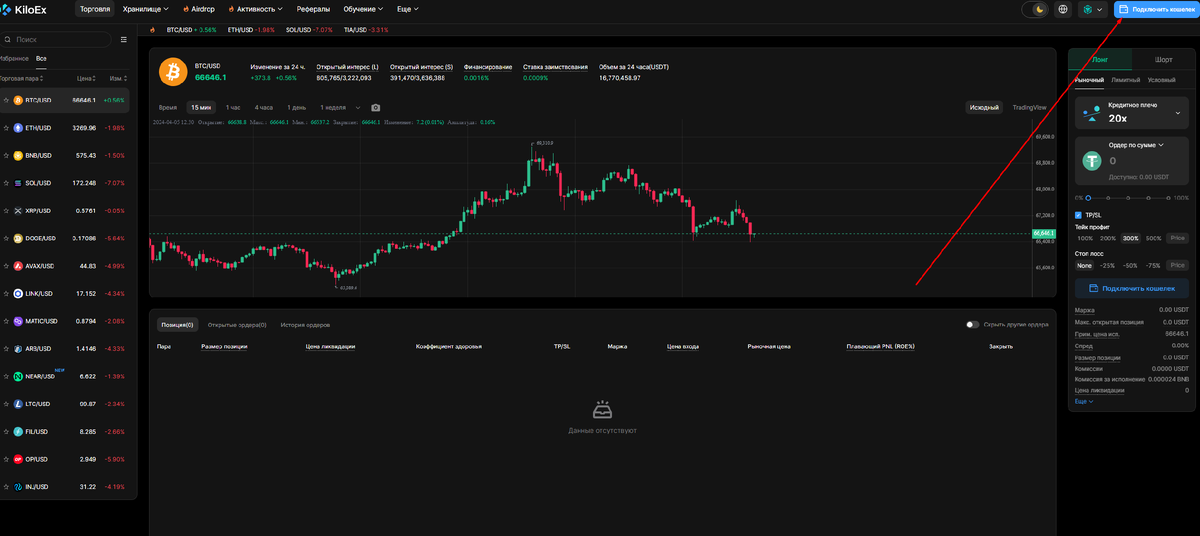Select the 4 часа timeframe
The image size is (1200, 536).
click(264, 107)
